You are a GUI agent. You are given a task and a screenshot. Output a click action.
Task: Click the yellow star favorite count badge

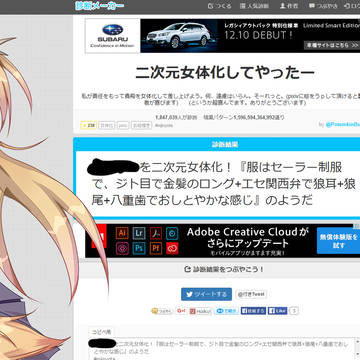click(x=89, y=126)
